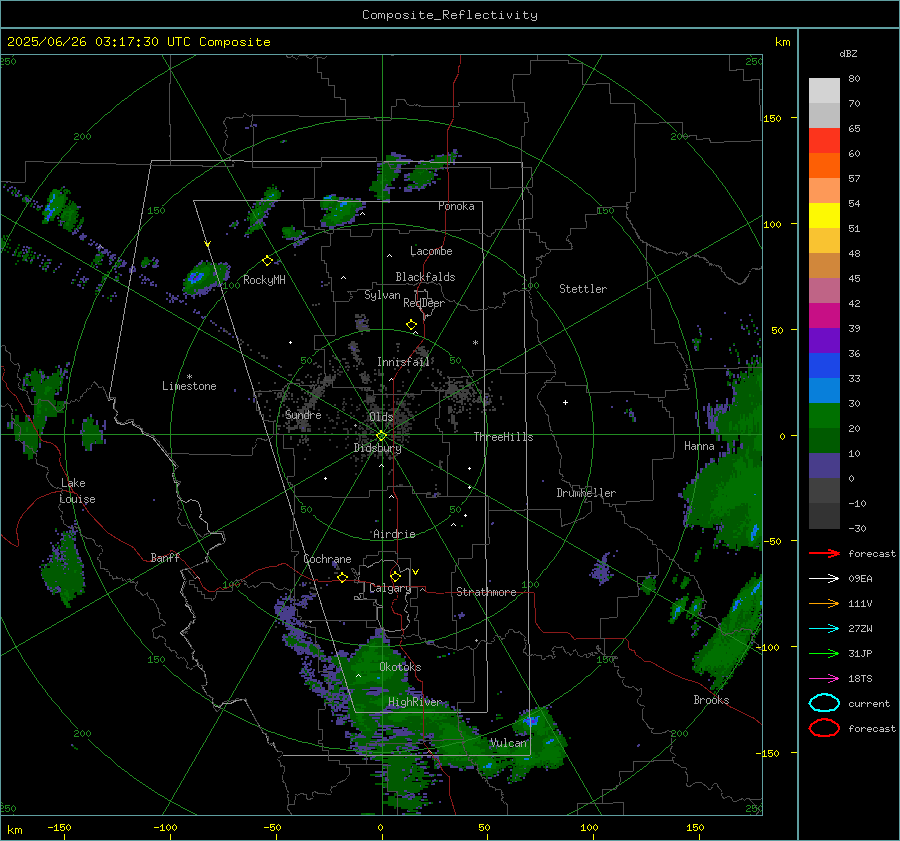This screenshot has width=900, height=841.
Task: Click the Hanna town label
Action: pos(699,446)
